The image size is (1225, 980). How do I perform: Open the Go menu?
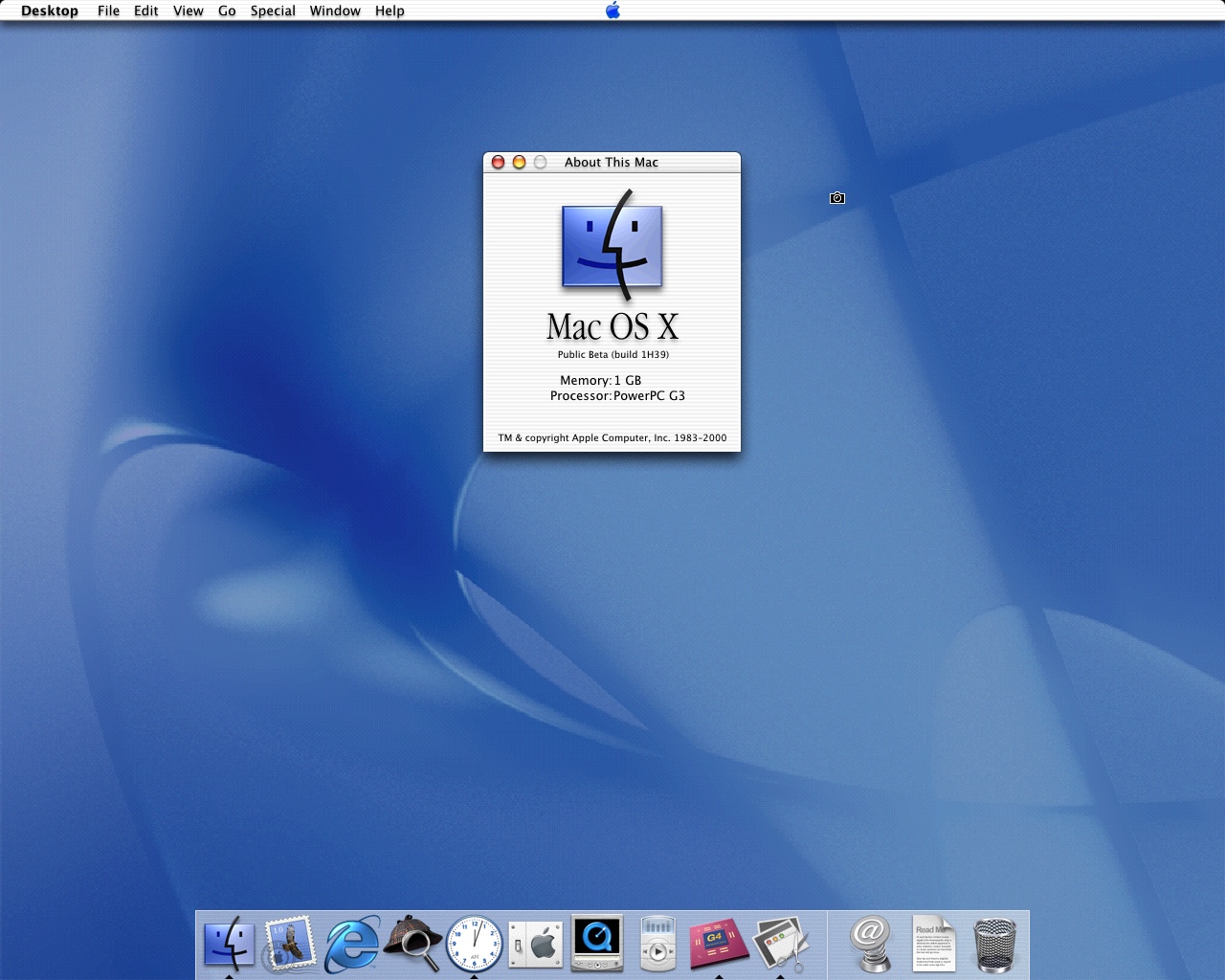(x=227, y=11)
